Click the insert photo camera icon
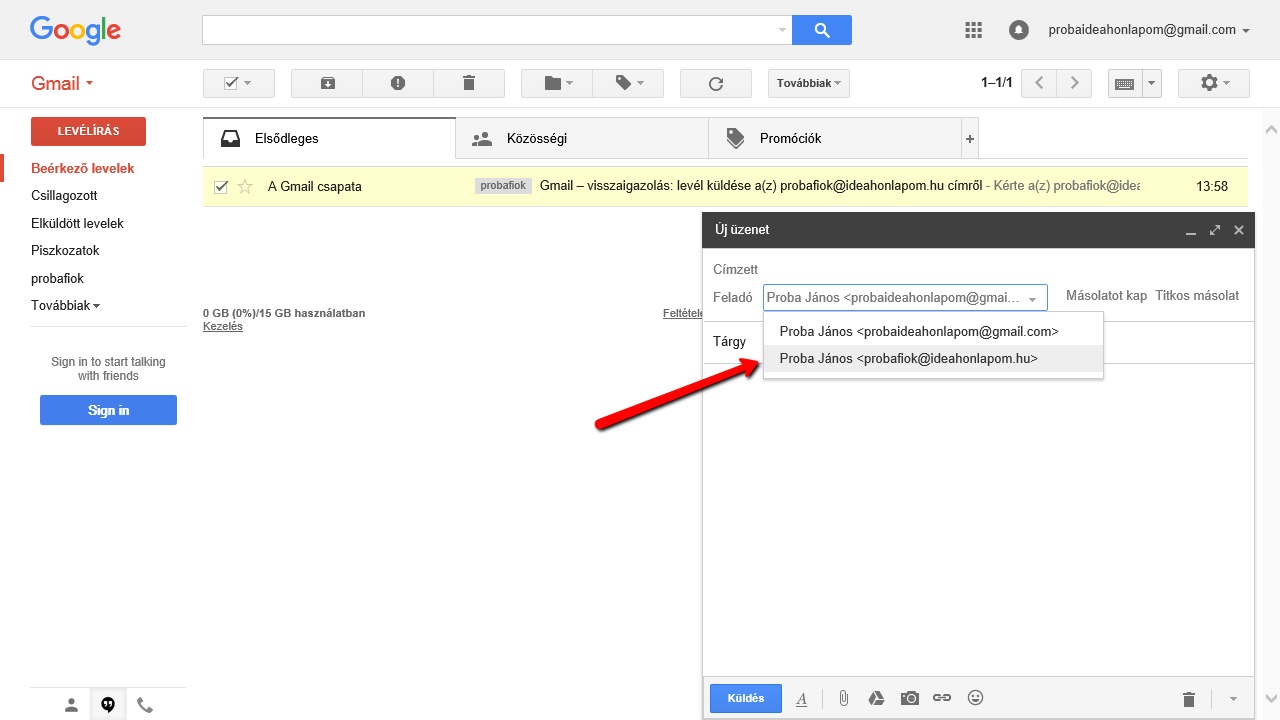 coord(909,698)
